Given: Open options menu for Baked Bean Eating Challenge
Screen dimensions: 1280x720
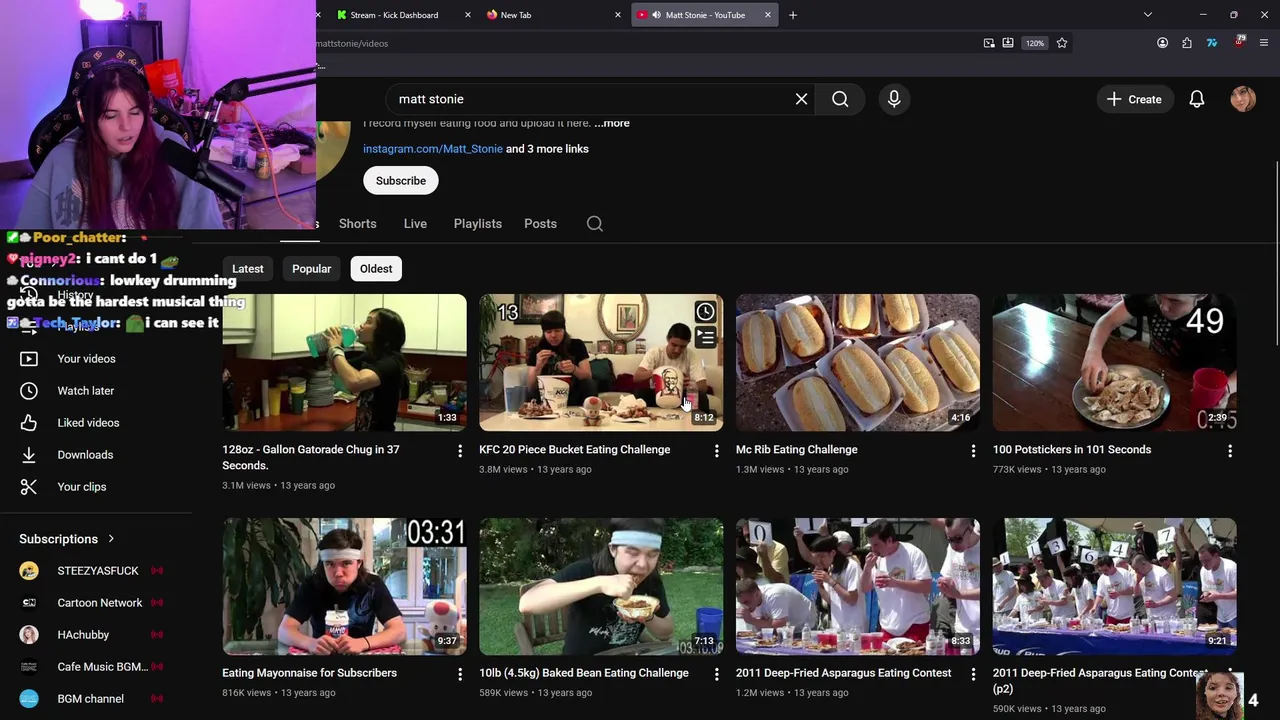Looking at the screenshot, I should click(x=716, y=675).
